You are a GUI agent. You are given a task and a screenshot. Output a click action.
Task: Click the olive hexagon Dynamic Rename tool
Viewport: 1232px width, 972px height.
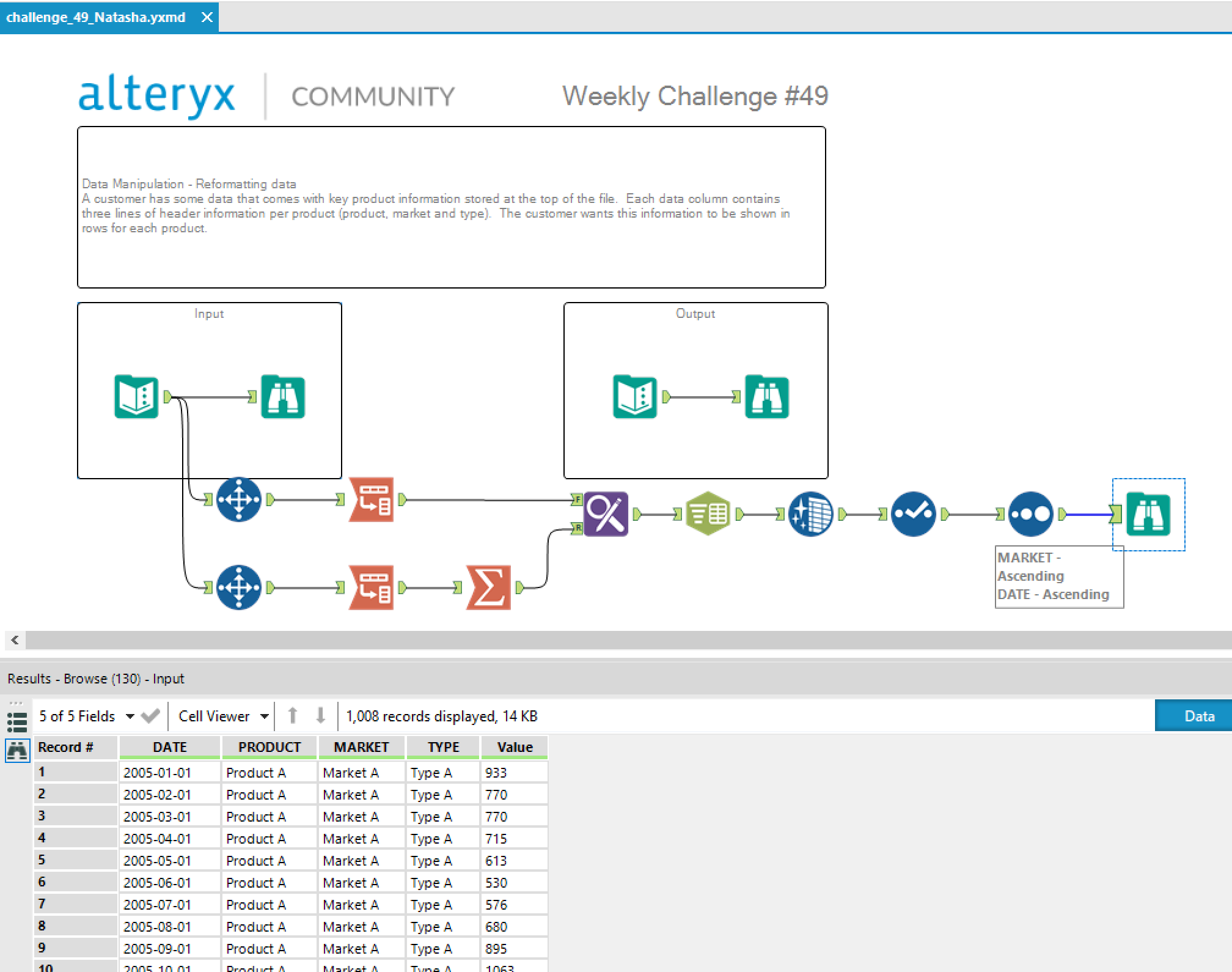(707, 514)
